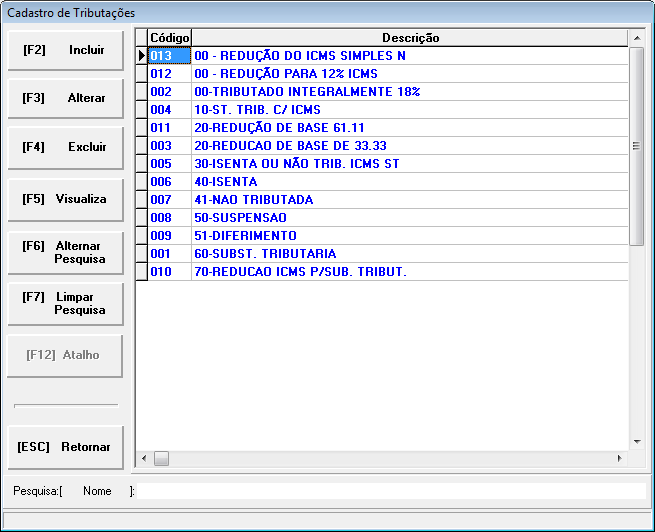
Task: Click the Pesquisa Nome search input field
Action: [390, 491]
